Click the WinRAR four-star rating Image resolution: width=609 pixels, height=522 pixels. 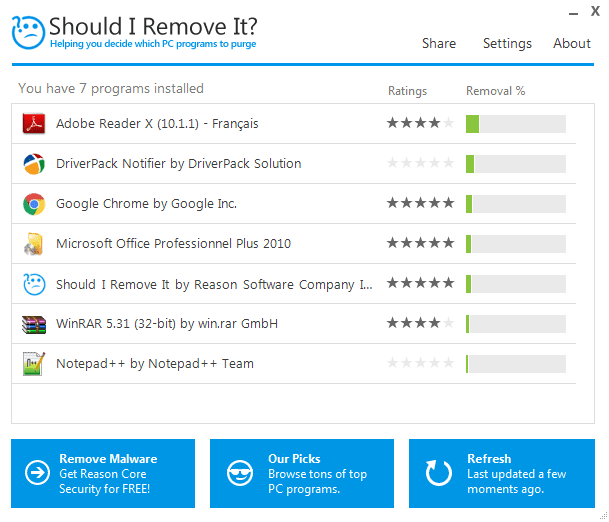tap(420, 322)
